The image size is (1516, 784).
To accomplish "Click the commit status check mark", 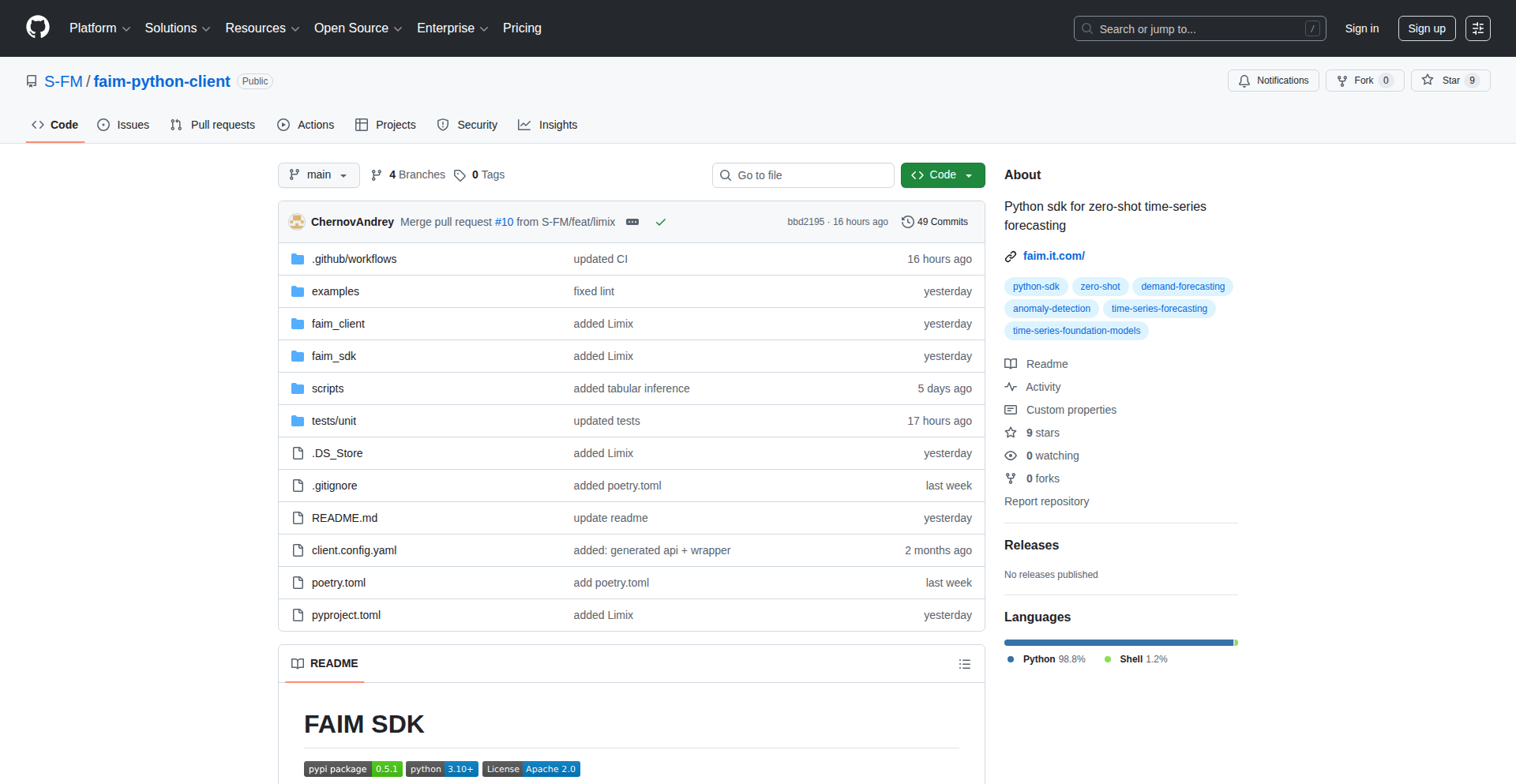I will tap(661, 222).
